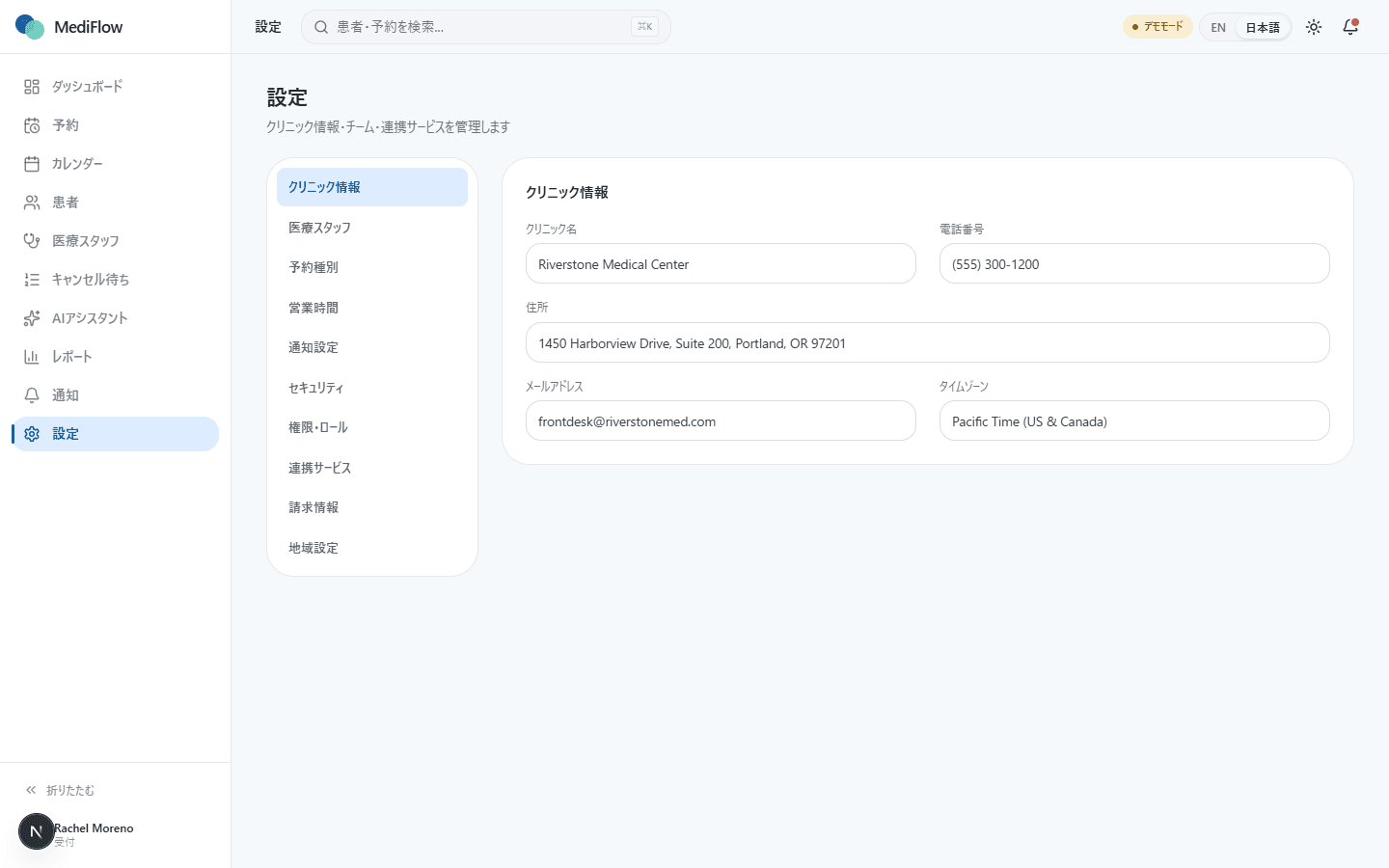Focus the 患者・予約を検索 search box
1389x868 pixels.
pyautogui.click(x=486, y=27)
